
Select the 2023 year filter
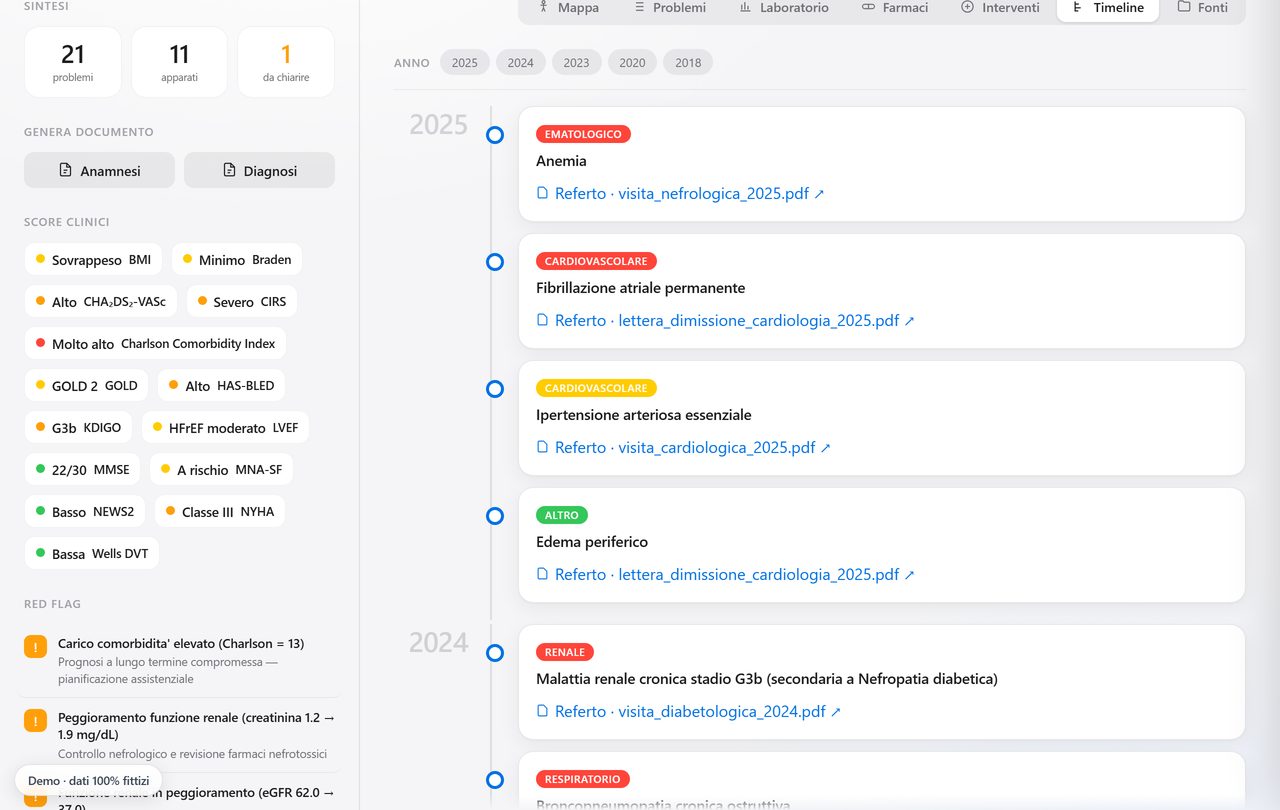click(577, 62)
